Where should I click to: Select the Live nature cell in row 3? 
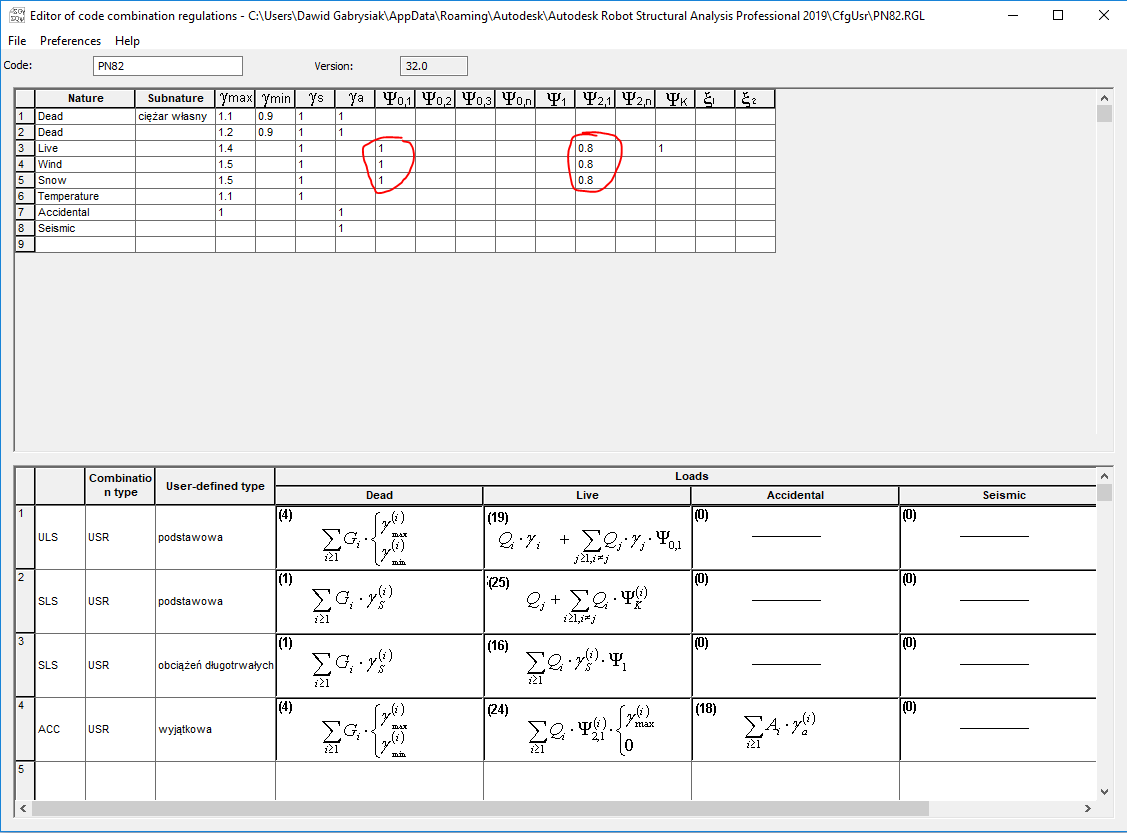pos(86,148)
